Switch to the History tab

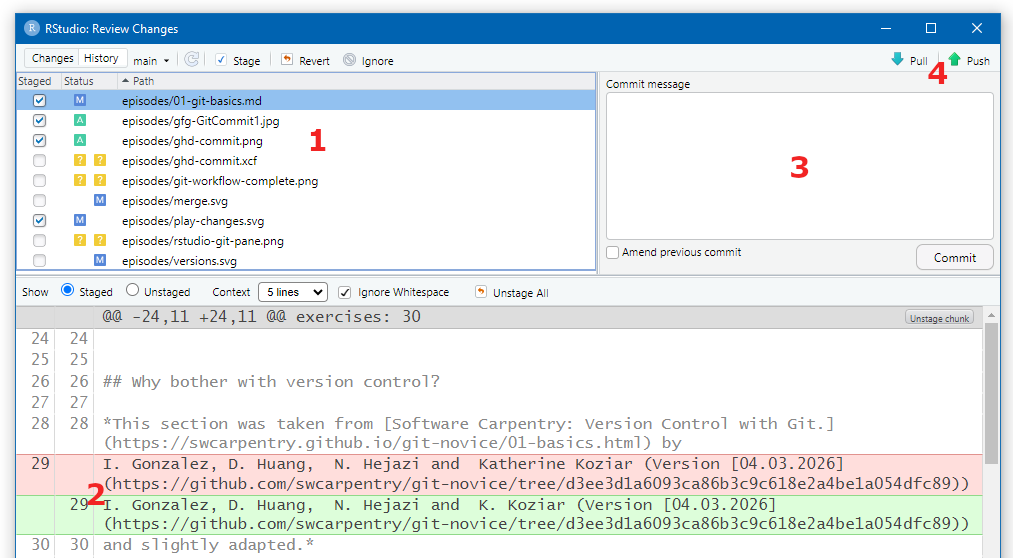click(101, 58)
